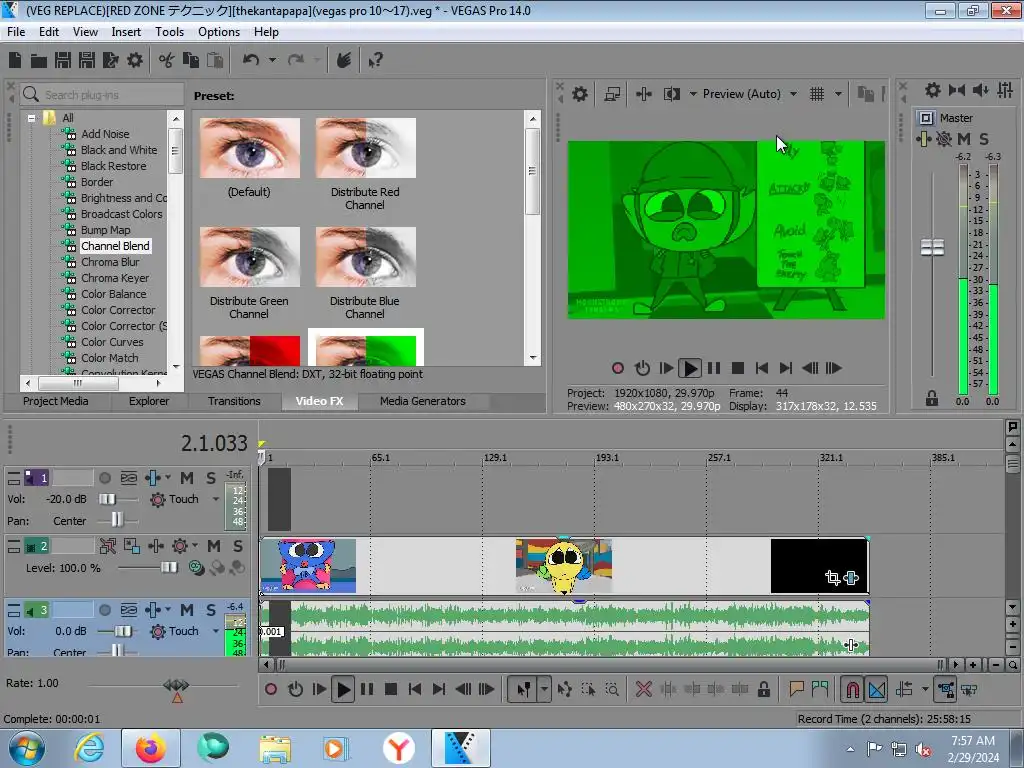Click the Open folder toolbar icon
This screenshot has height=768, width=1024.
coord(39,61)
